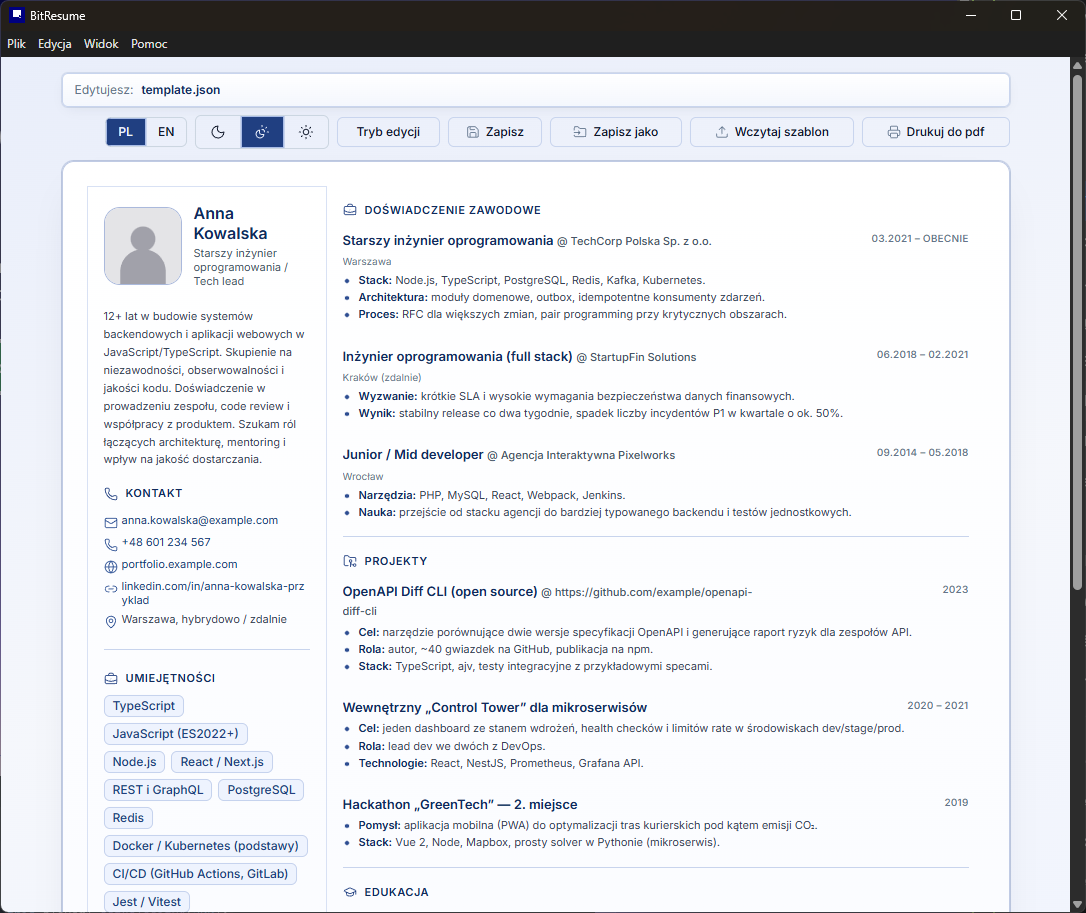Click the icon next to UMIEJĘTNOŚCI heading

tap(109, 677)
